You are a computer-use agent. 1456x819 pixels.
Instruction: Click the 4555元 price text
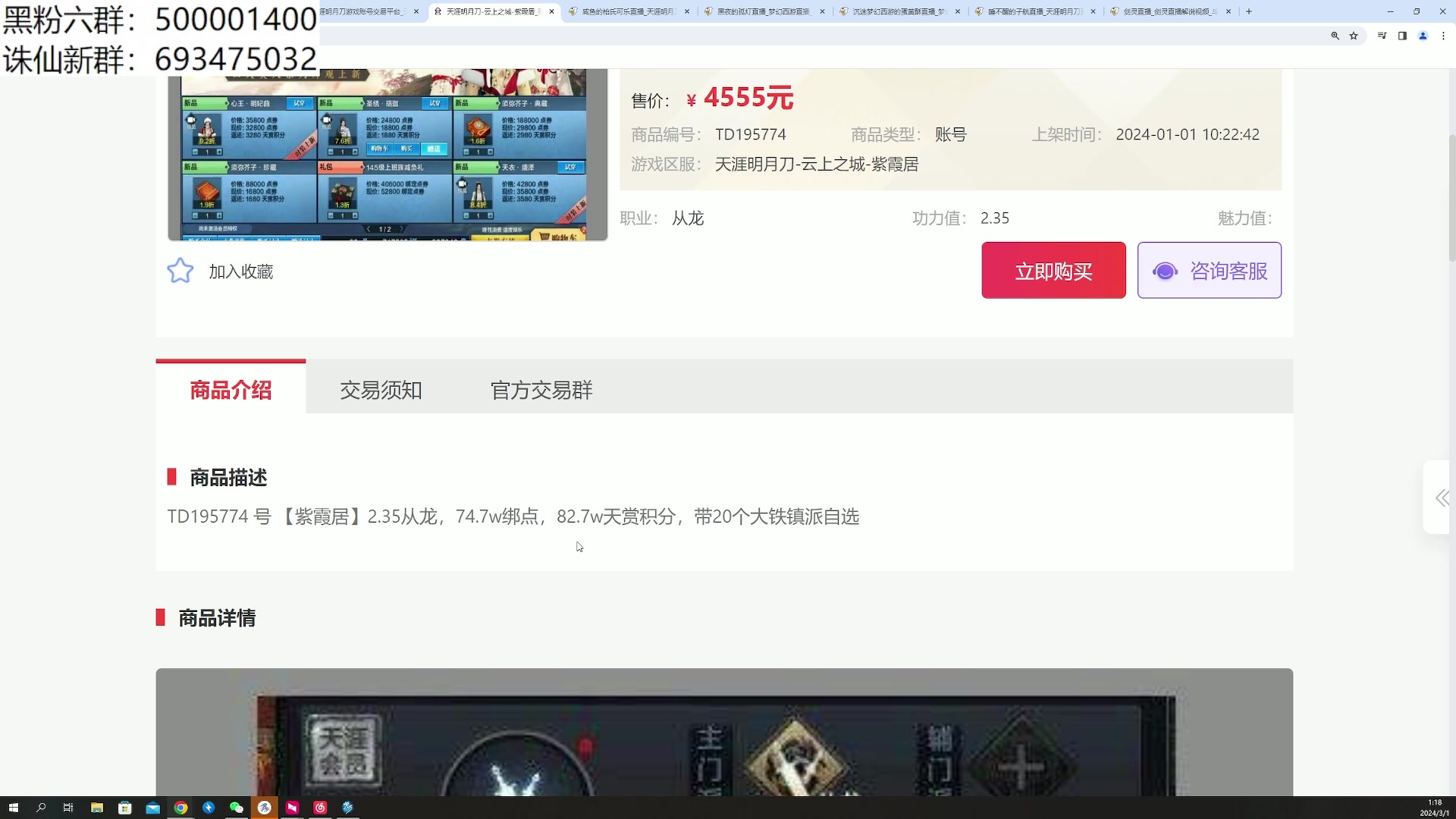(x=748, y=98)
